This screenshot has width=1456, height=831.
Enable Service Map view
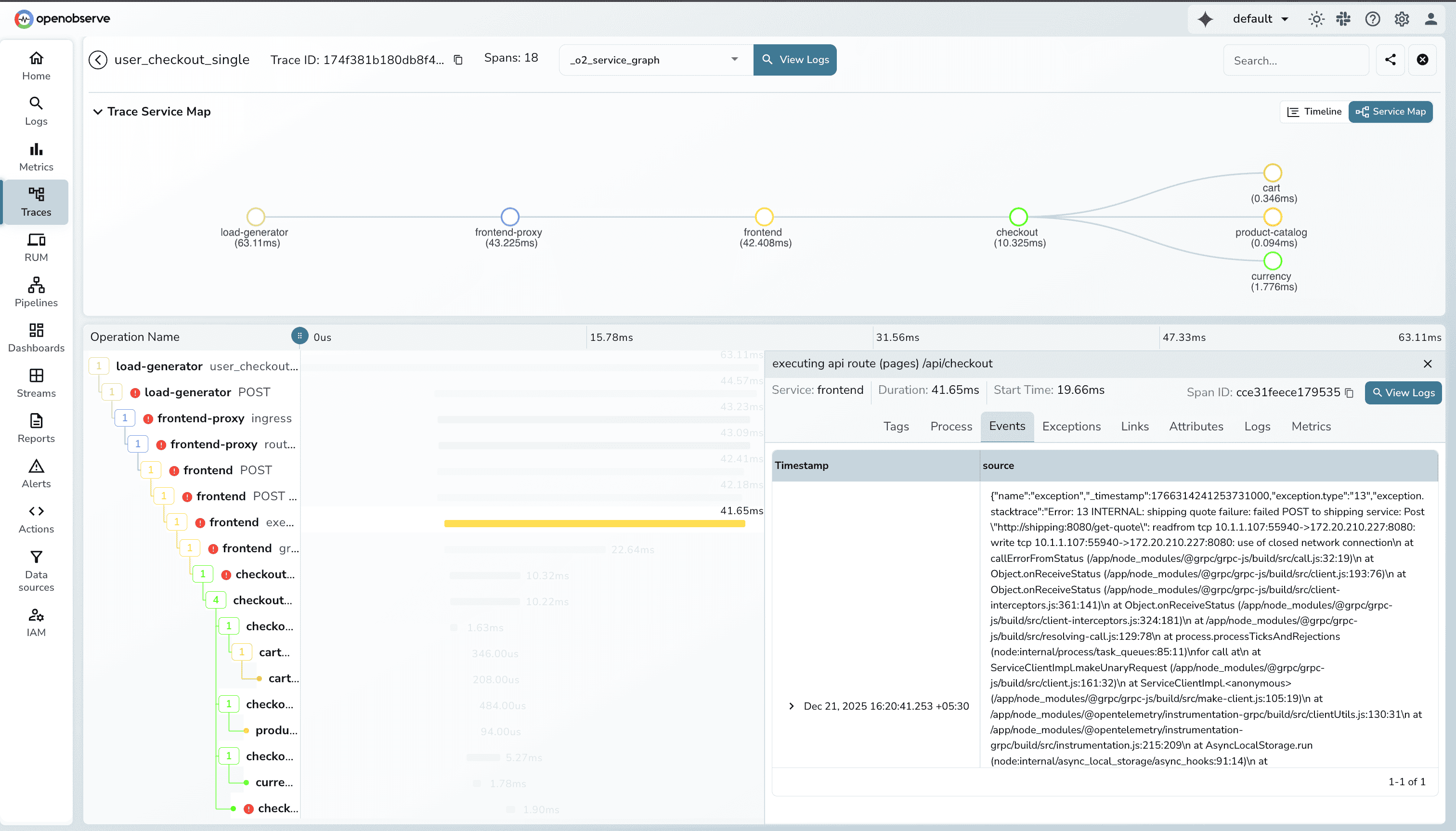(1391, 111)
